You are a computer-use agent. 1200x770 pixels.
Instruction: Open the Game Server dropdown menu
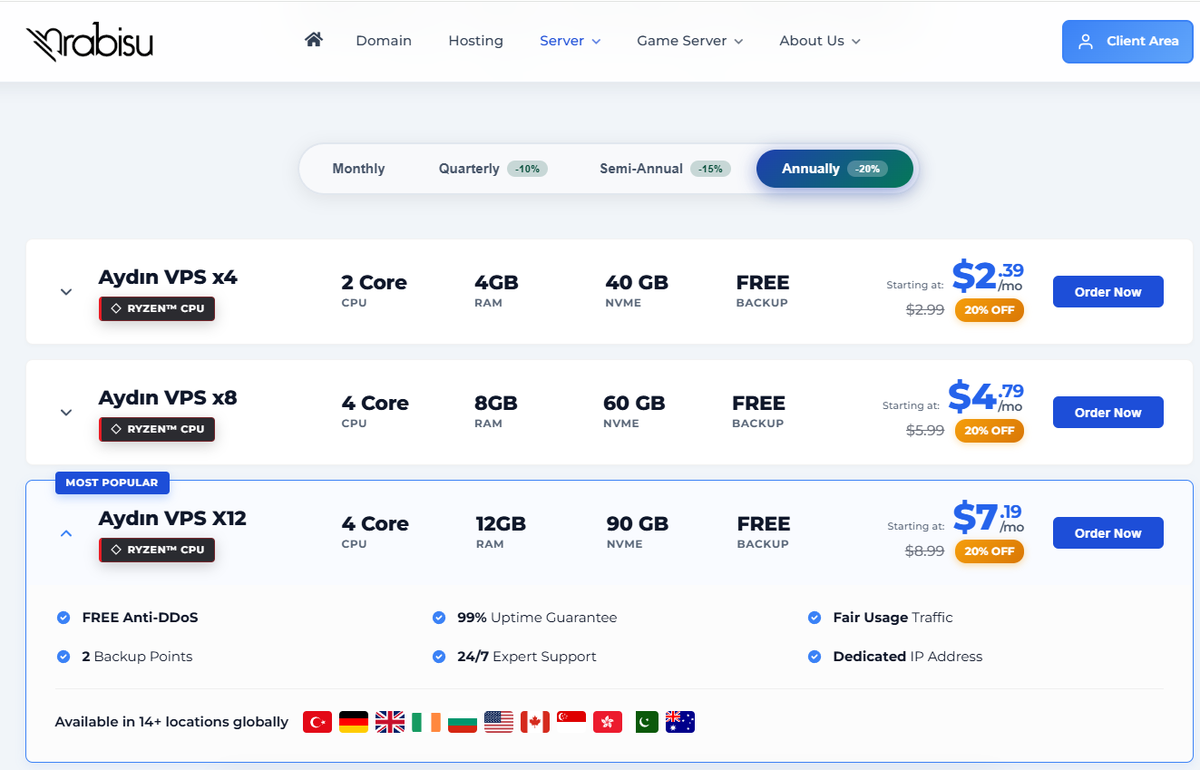click(690, 41)
